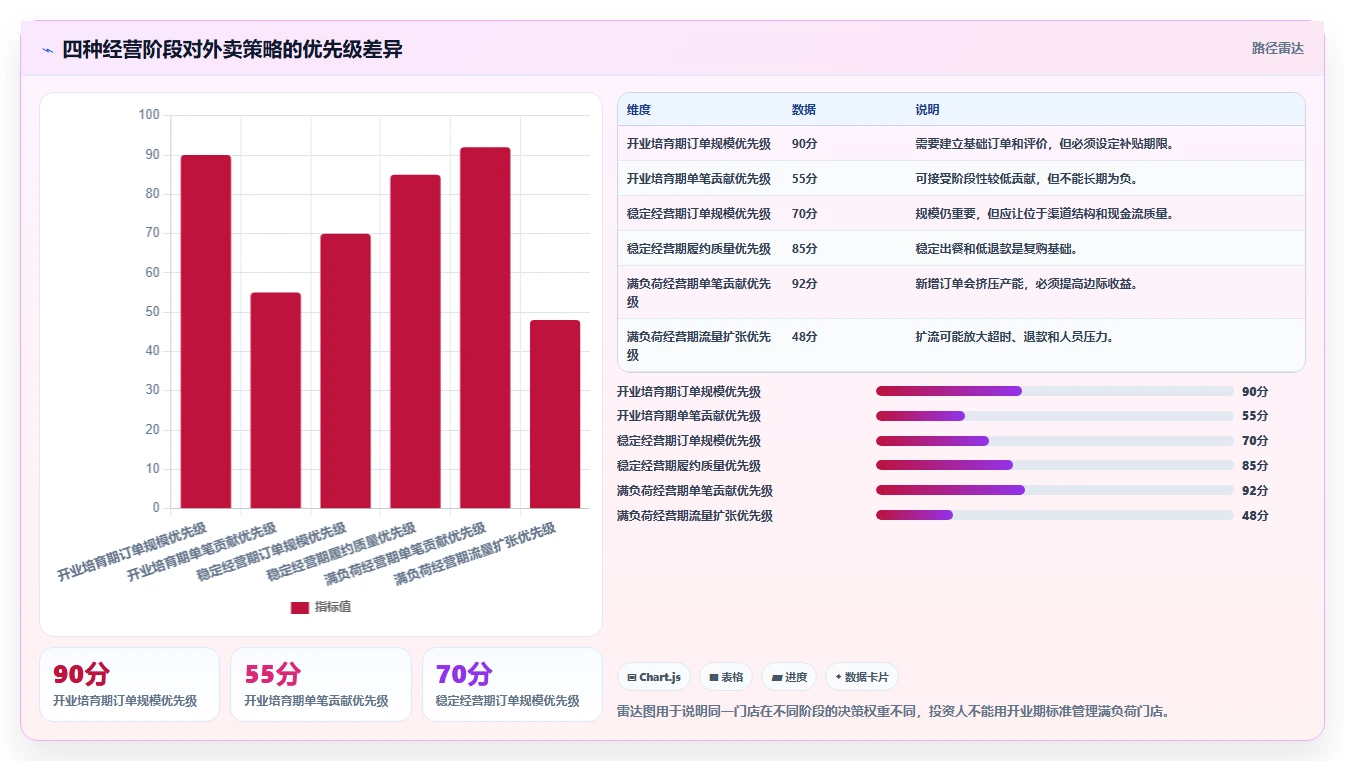Click the 表格 tag
Image resolution: width=1345 pixels, height=761 pixels.
(x=726, y=677)
